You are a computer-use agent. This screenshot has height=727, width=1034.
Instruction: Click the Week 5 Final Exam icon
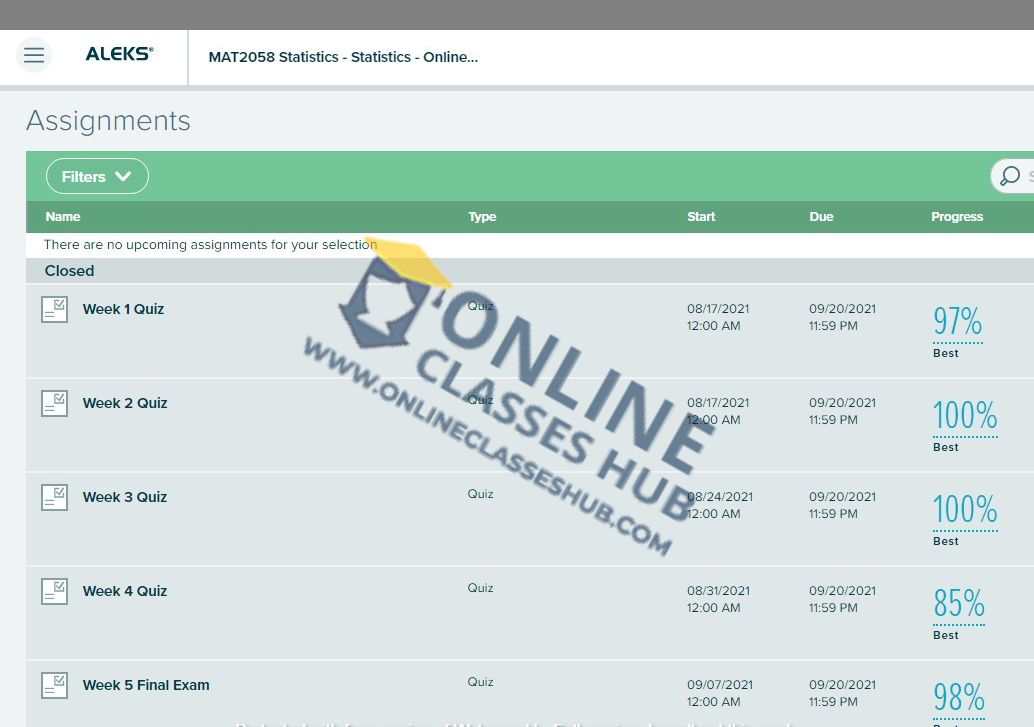(54, 685)
